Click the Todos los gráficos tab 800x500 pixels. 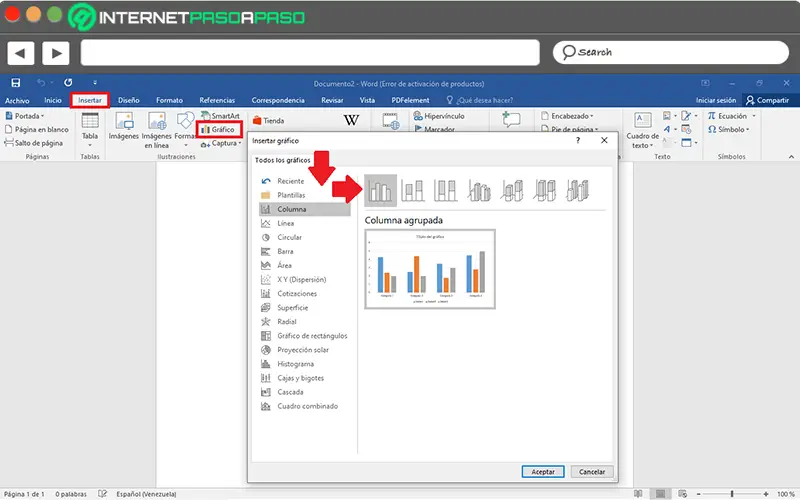[x=283, y=160]
